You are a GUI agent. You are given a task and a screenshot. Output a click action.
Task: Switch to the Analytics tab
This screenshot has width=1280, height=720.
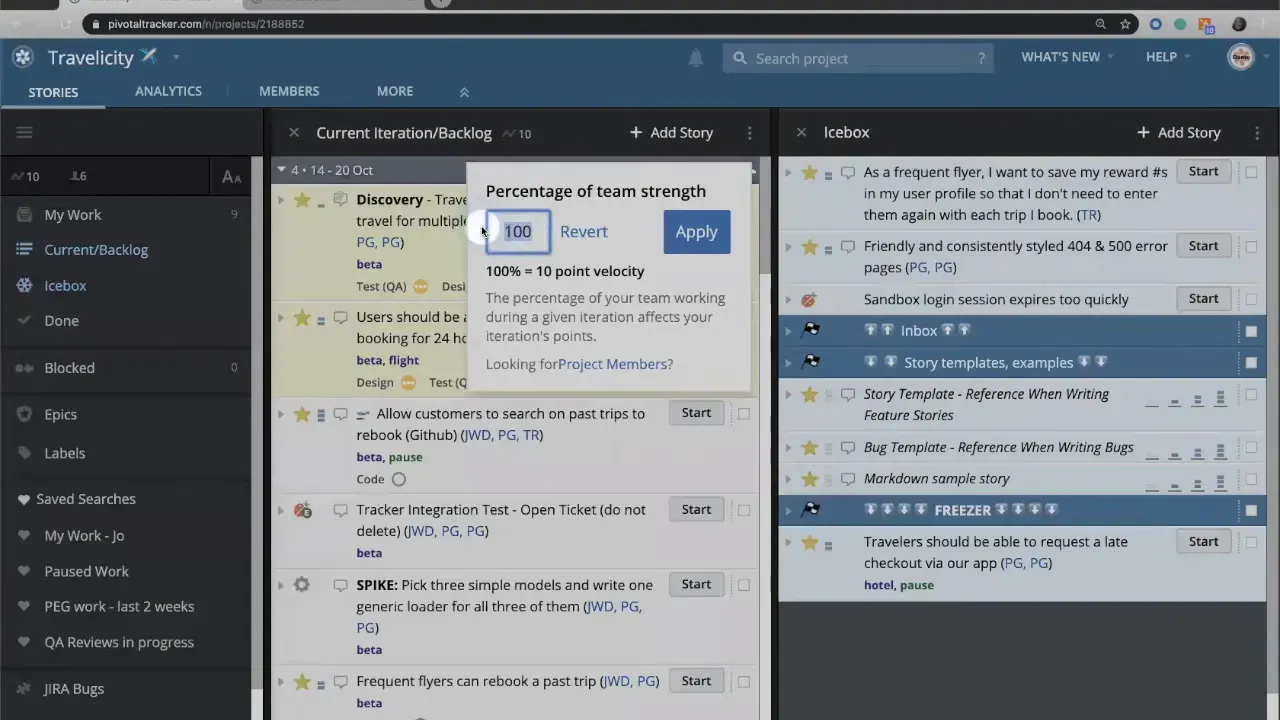(x=168, y=91)
